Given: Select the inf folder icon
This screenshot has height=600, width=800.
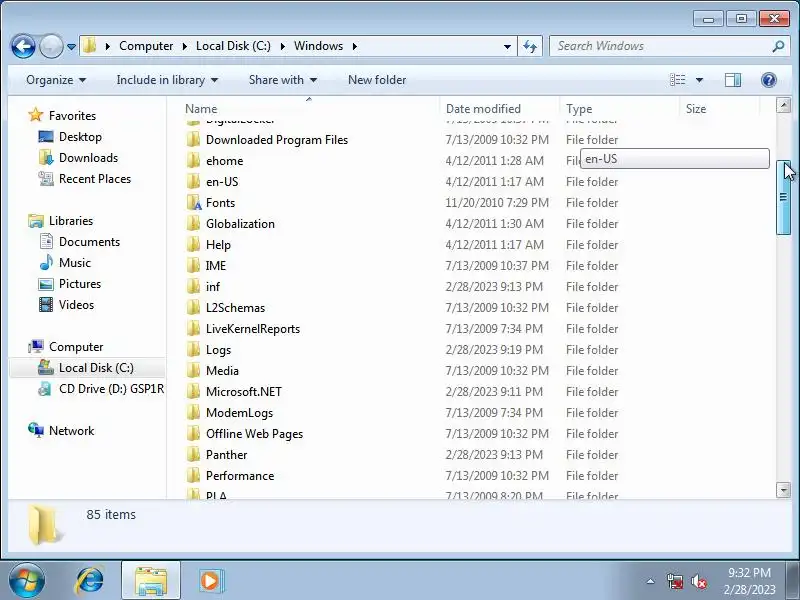Looking at the screenshot, I should tap(193, 287).
